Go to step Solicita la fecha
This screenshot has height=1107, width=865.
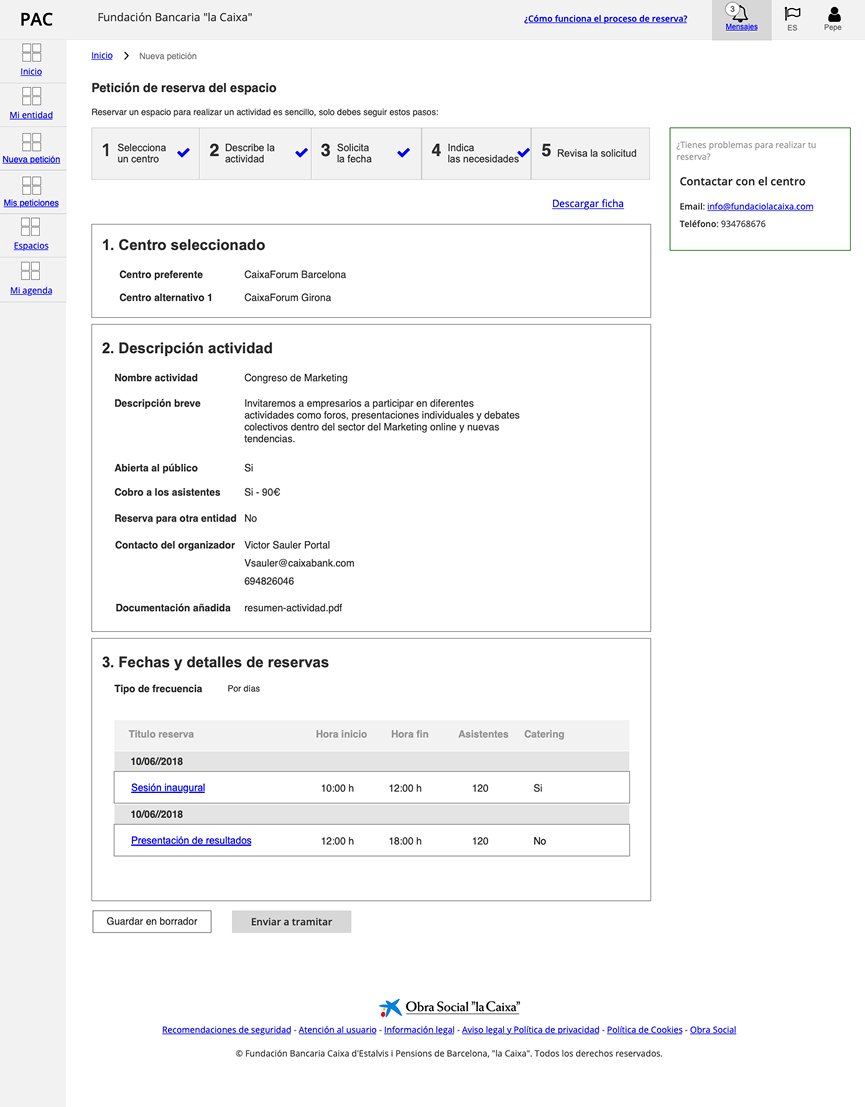(x=365, y=153)
